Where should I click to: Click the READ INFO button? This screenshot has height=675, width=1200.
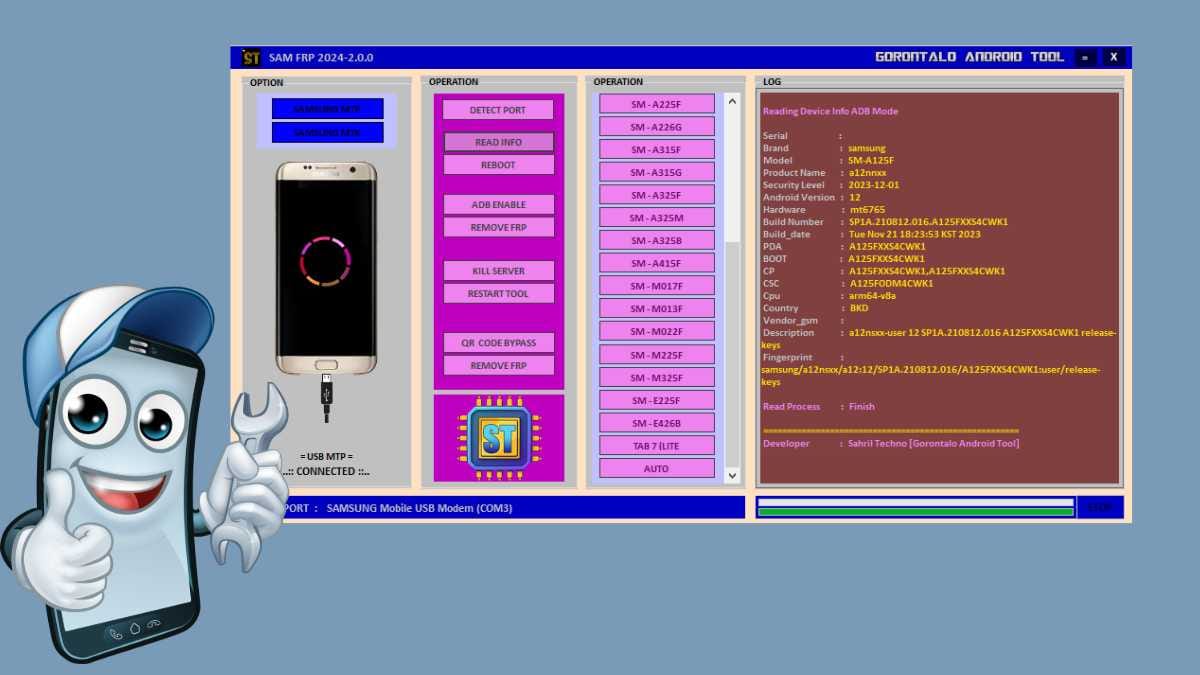click(498, 142)
